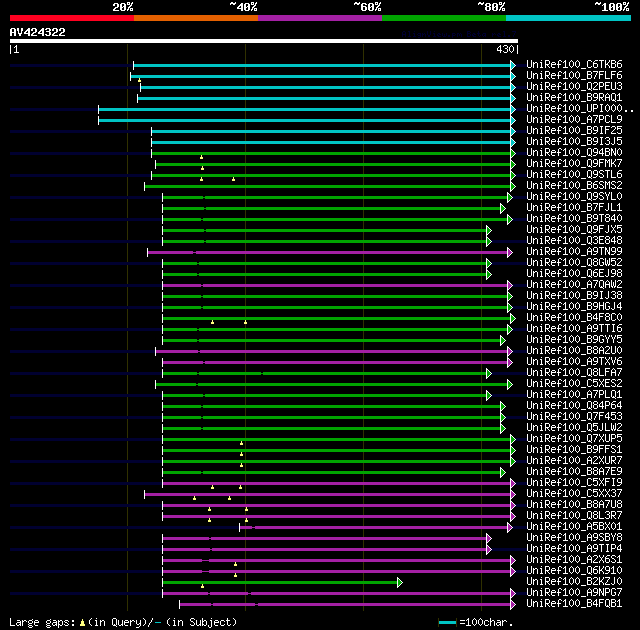Select the UniRef100_C5XFI9 label
640x630 pixels.
pyautogui.click(x=574, y=483)
